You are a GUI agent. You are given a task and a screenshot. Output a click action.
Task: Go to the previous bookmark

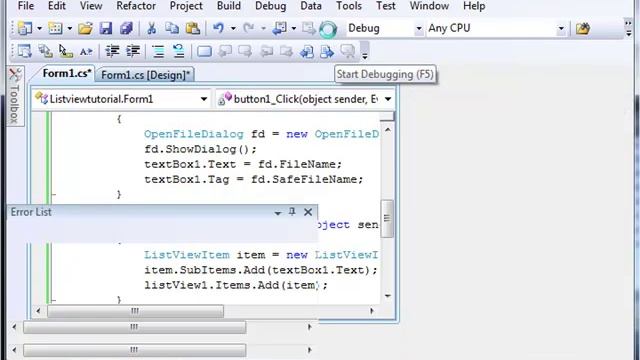pyautogui.click(x=225, y=51)
